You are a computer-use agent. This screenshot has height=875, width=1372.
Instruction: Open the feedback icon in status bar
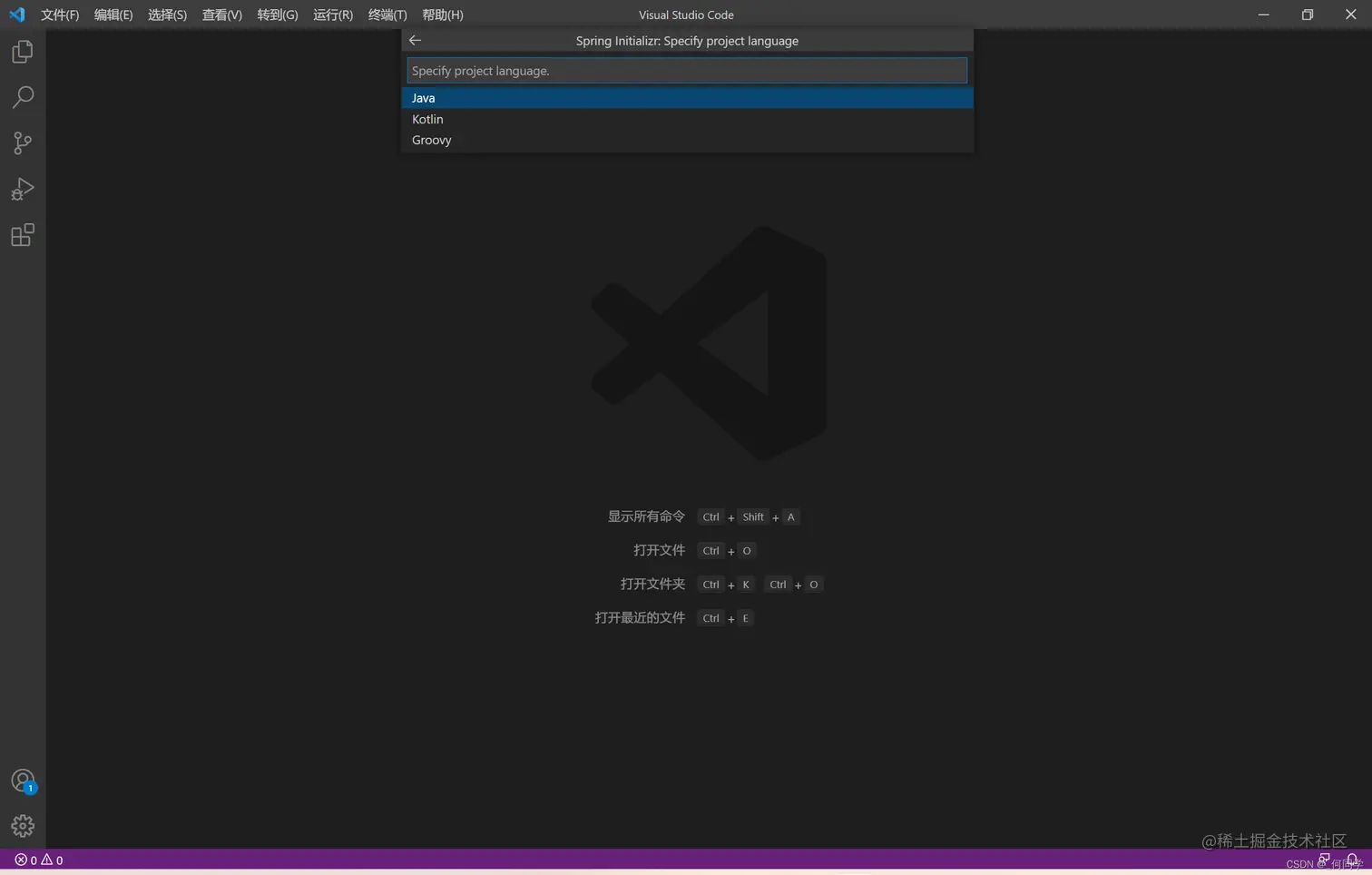click(1325, 860)
